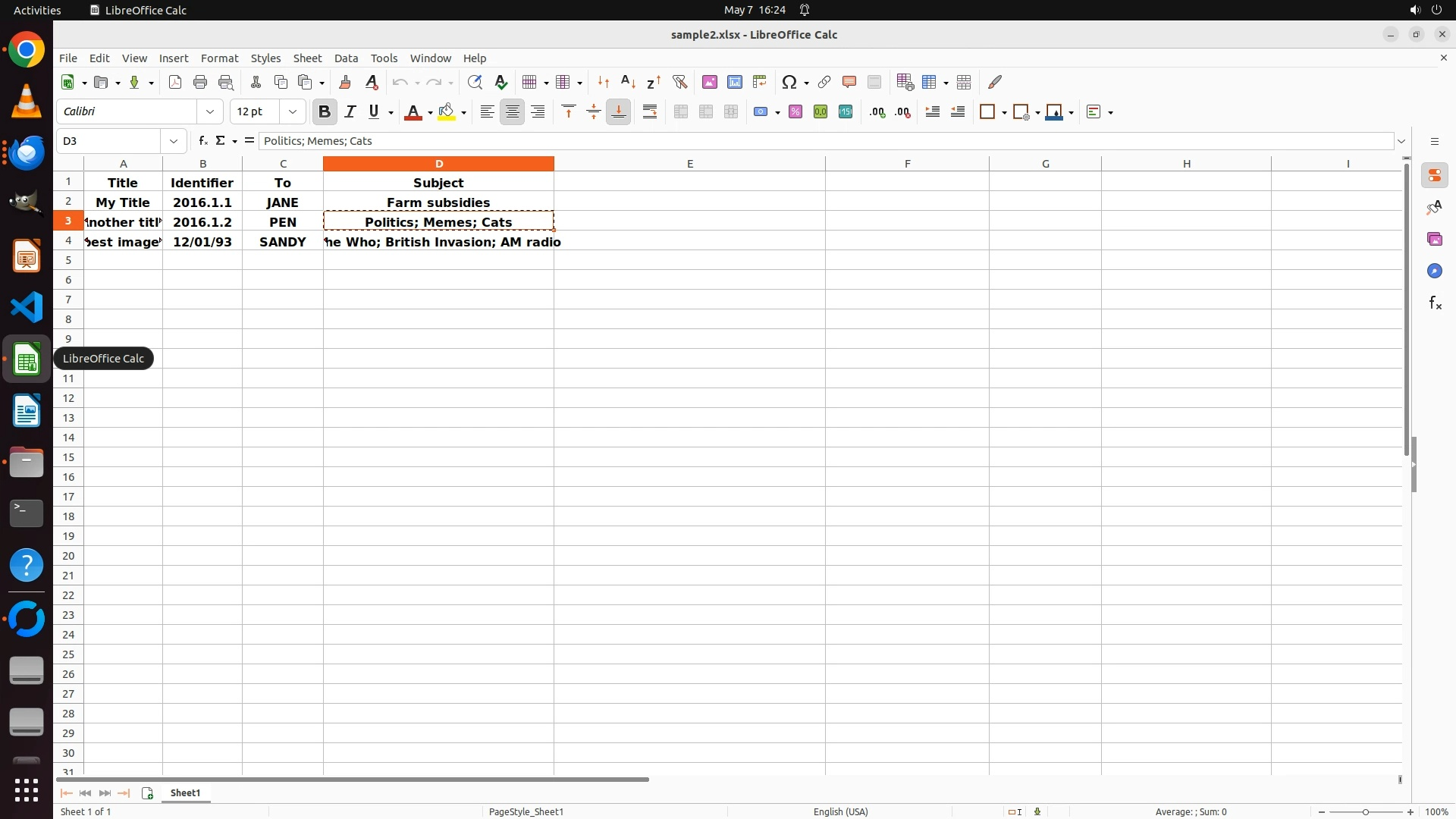Toggle Italic formatting
This screenshot has width=1456, height=819.
[350, 111]
